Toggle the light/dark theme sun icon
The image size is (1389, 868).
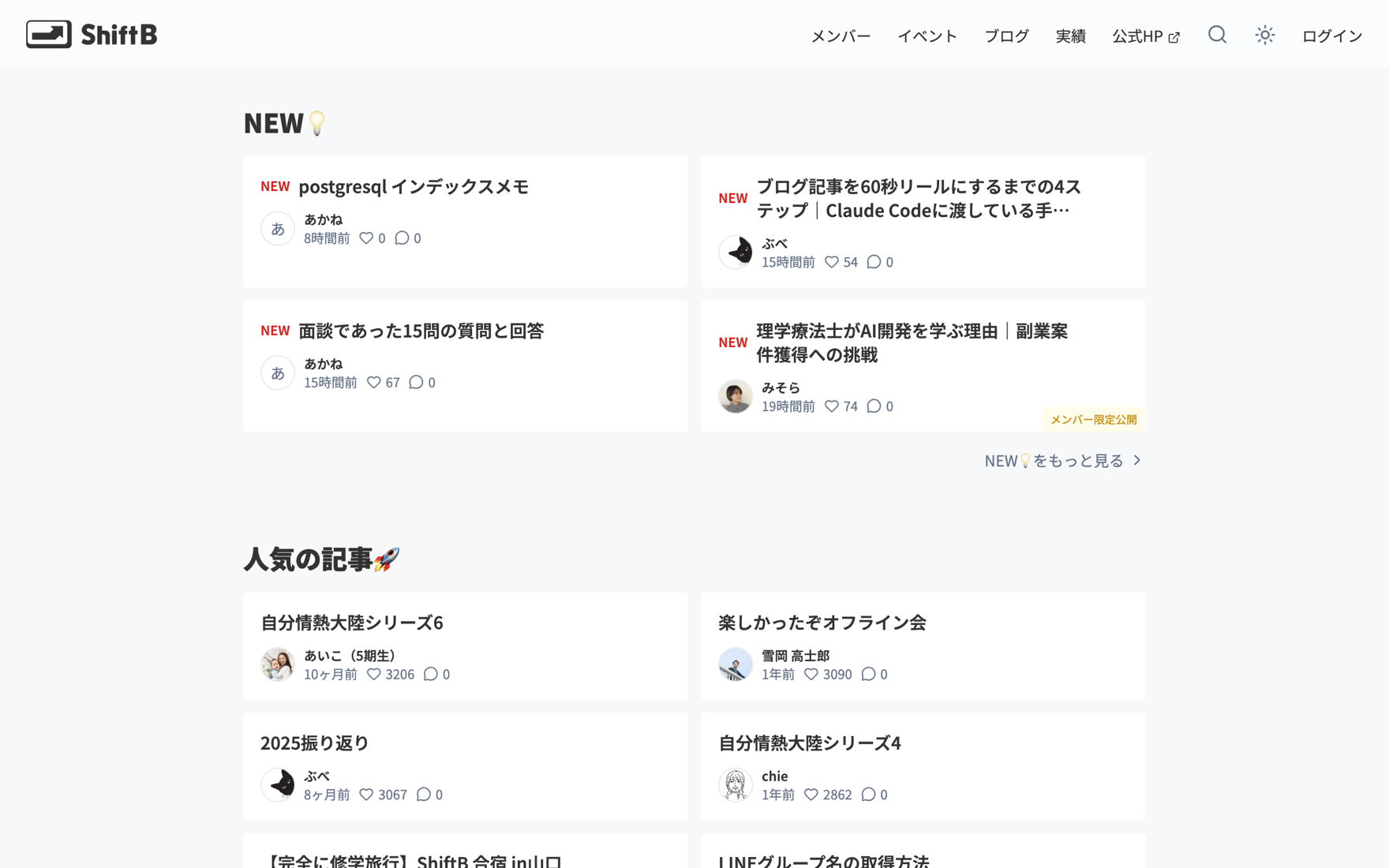1265,35
